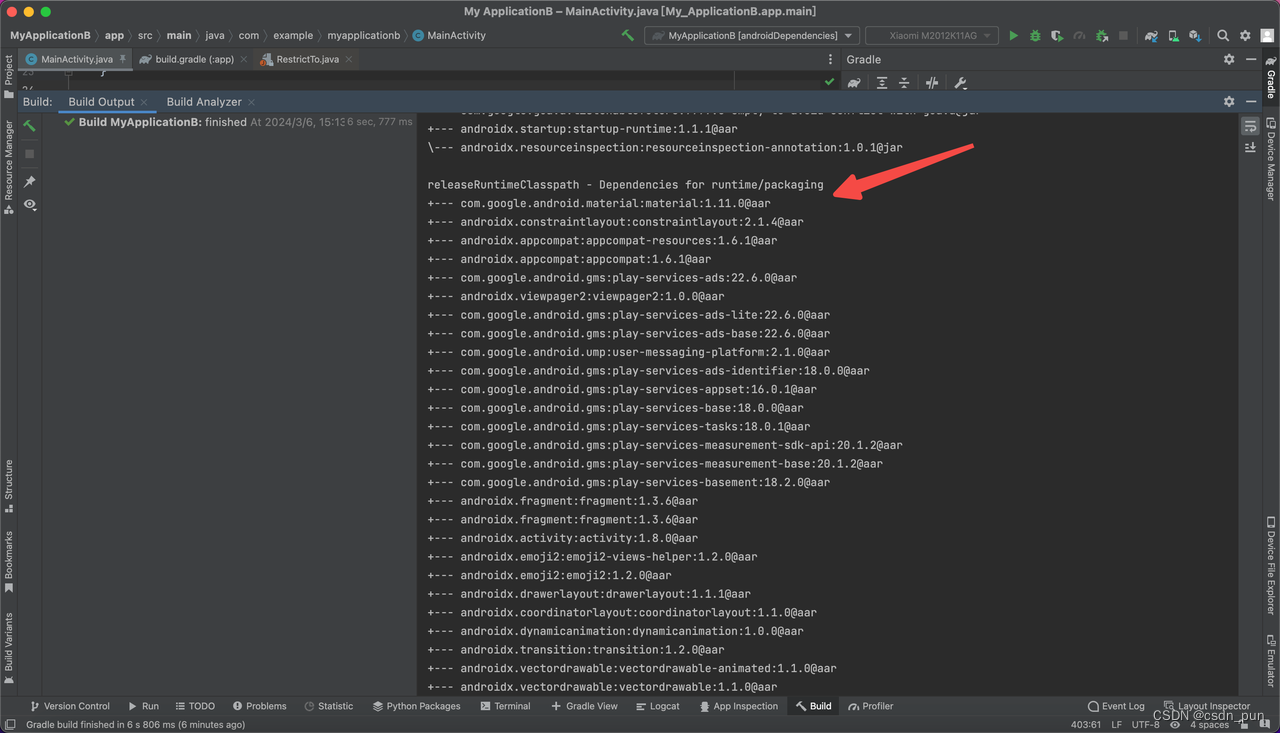
Task: Sync Project with Gradle Files icon
Action: (x=1151, y=35)
